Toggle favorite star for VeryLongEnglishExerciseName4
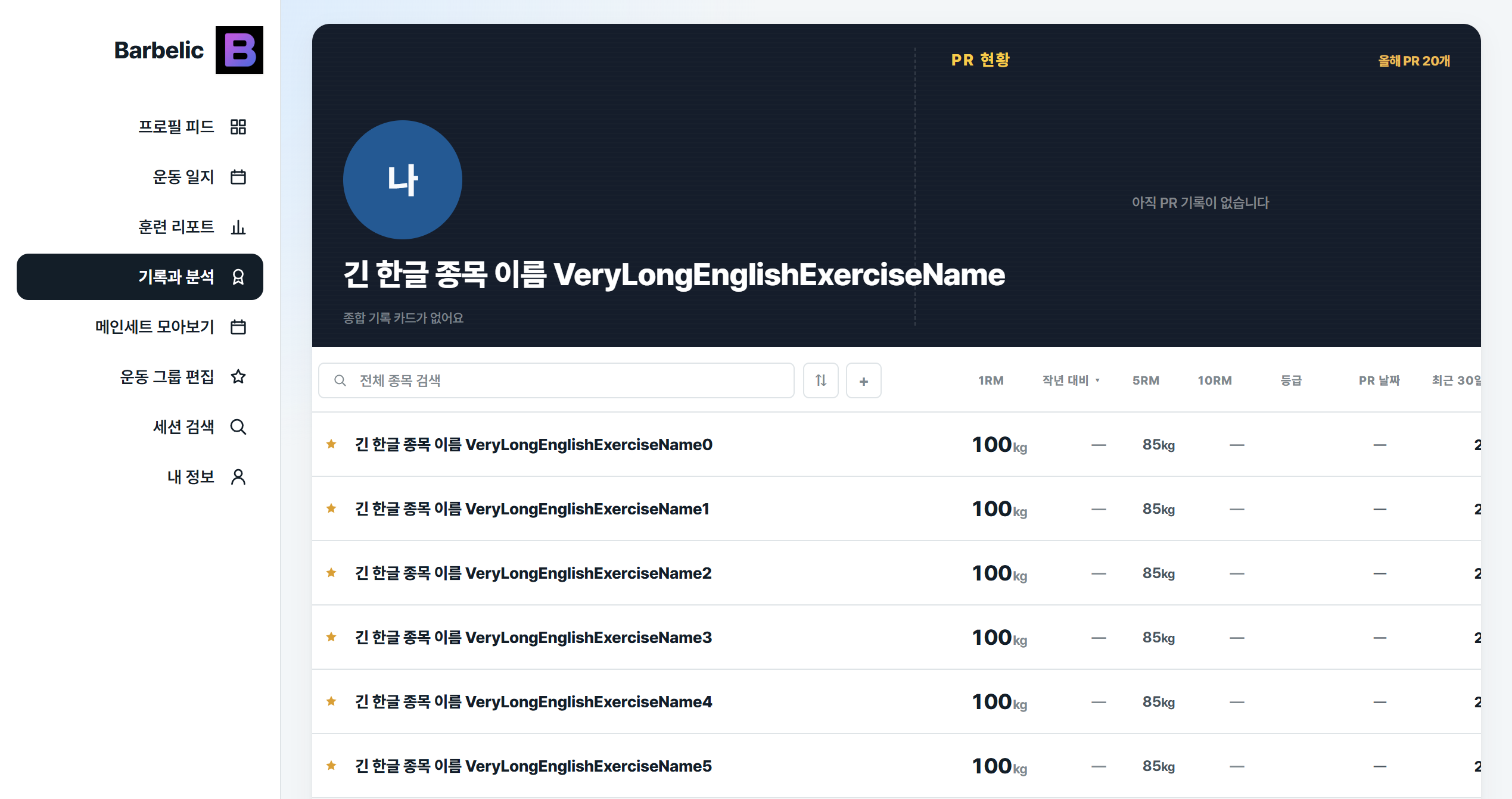This screenshot has height=799, width=1512. point(332,701)
